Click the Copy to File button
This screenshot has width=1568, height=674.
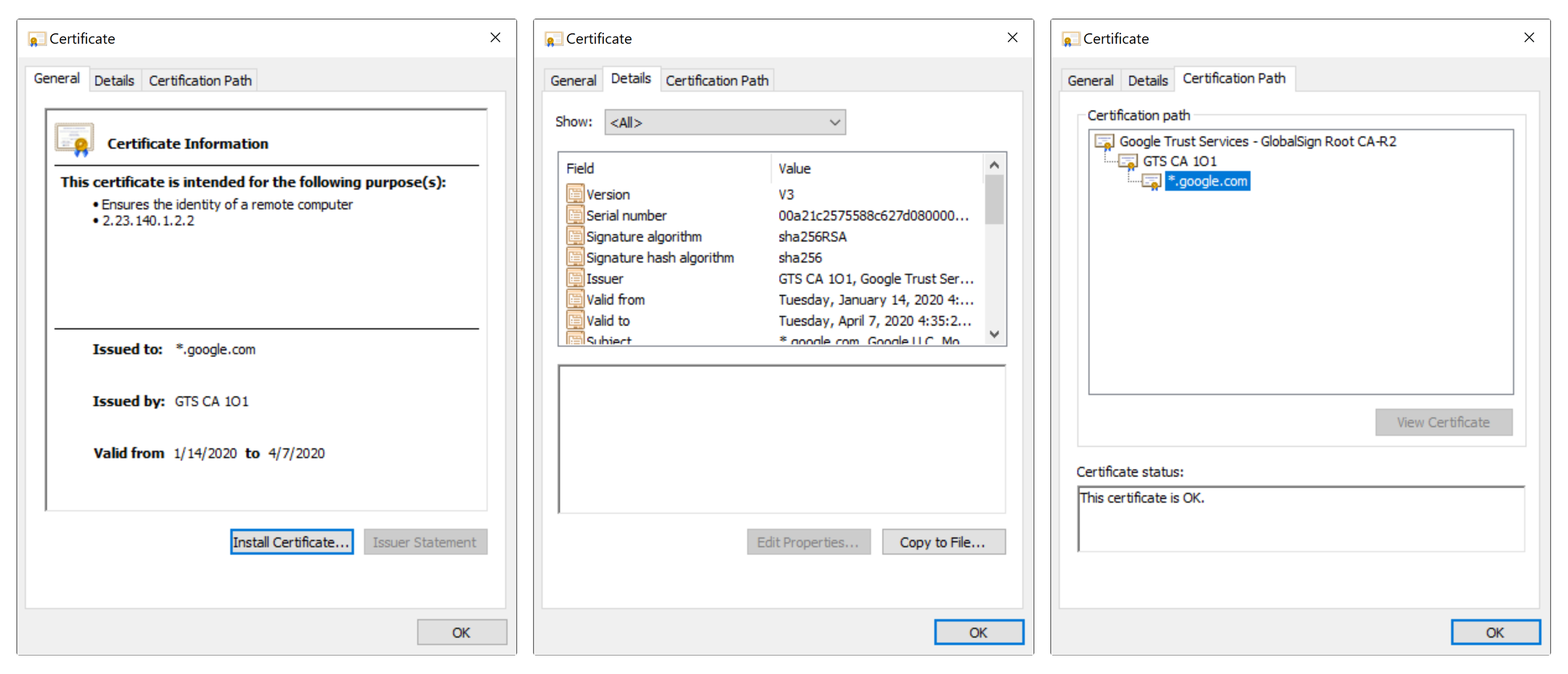click(943, 542)
